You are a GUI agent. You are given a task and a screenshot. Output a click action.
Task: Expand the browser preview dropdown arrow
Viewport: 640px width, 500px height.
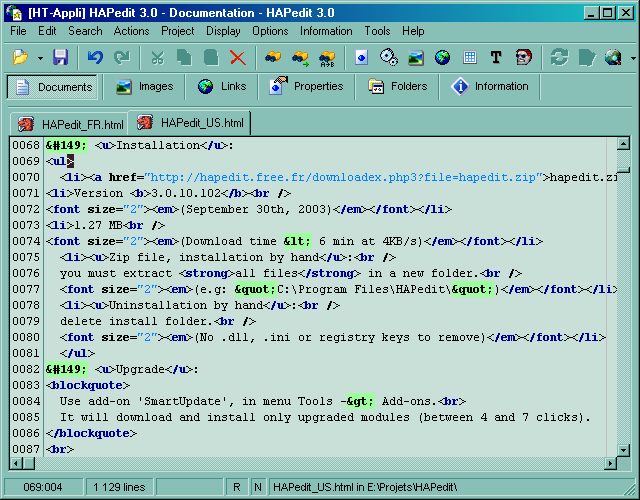[633, 58]
